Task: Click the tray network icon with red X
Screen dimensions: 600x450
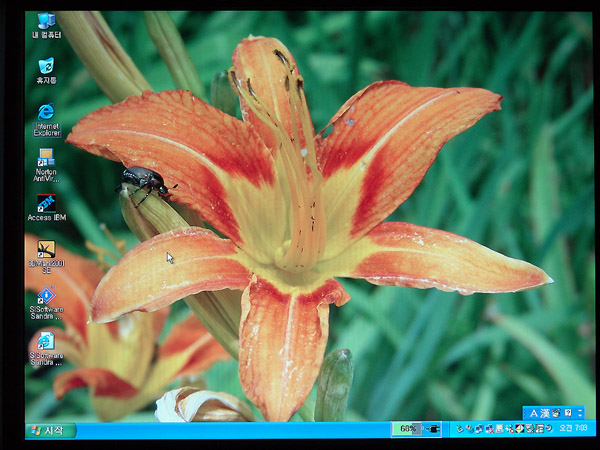Action: (x=490, y=429)
